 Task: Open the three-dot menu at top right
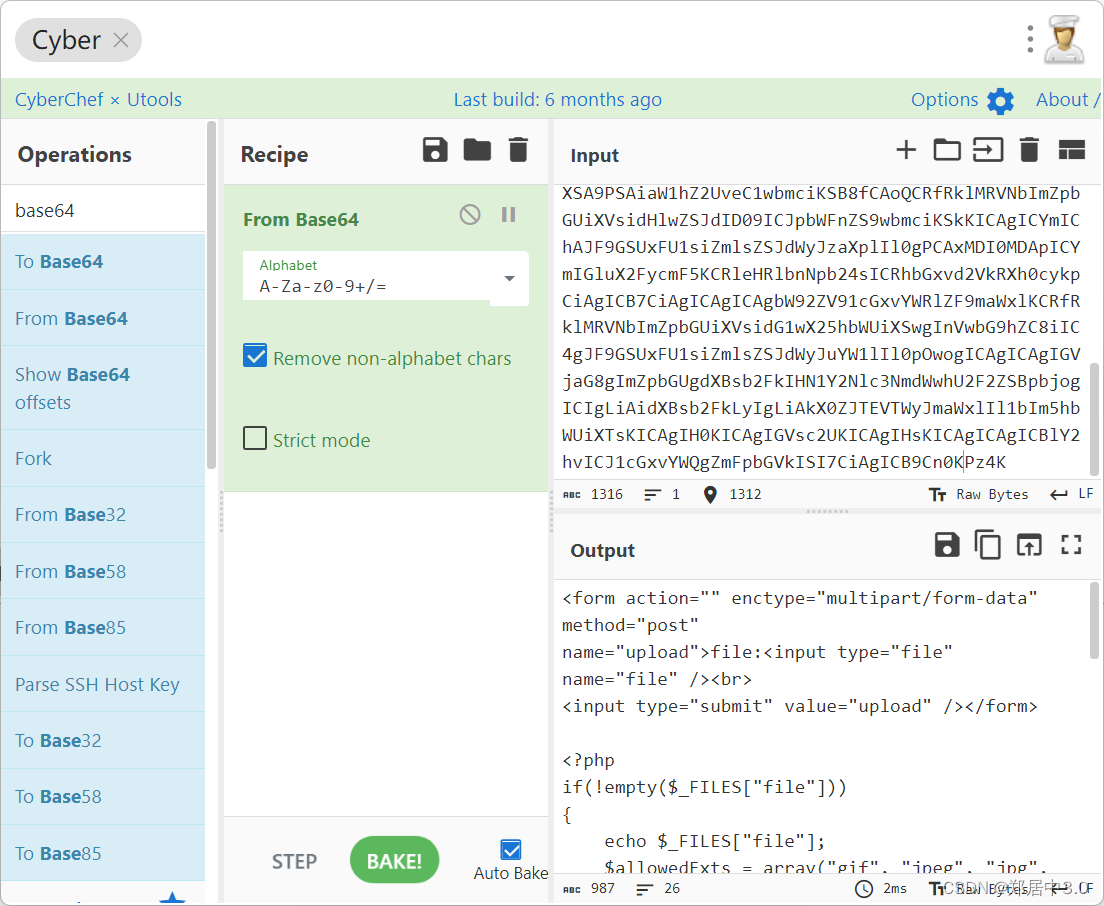[1030, 39]
